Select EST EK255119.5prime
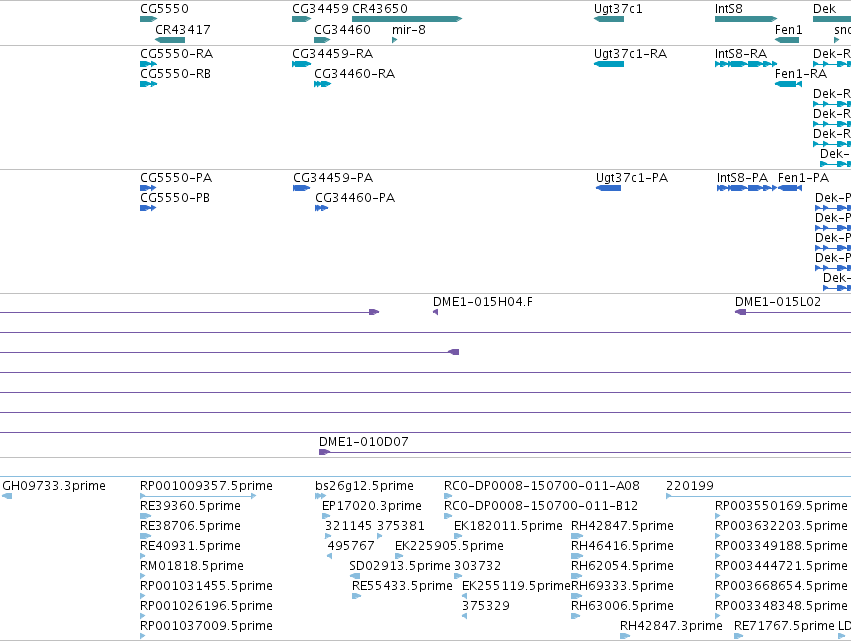Image resolution: width=851 pixels, height=641 pixels. (516, 586)
